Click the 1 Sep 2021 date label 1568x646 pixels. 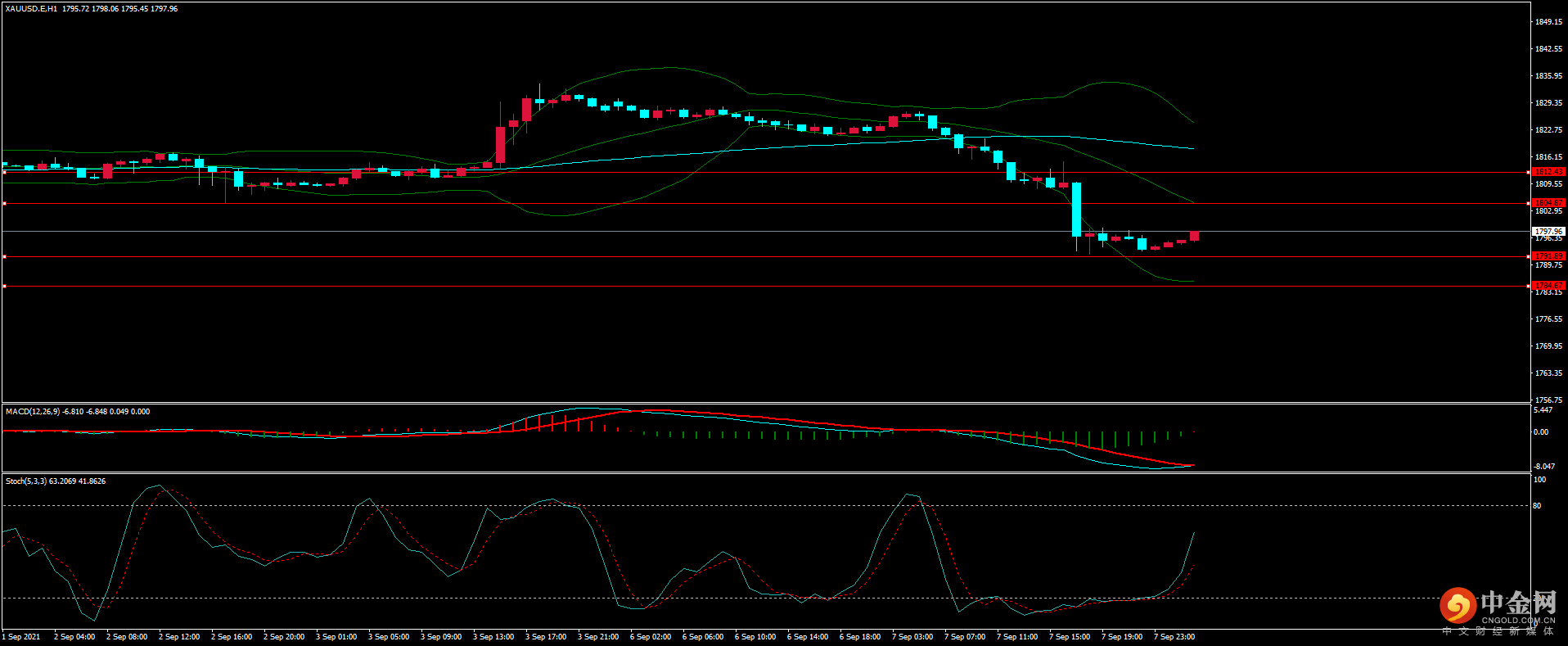(x=21, y=637)
